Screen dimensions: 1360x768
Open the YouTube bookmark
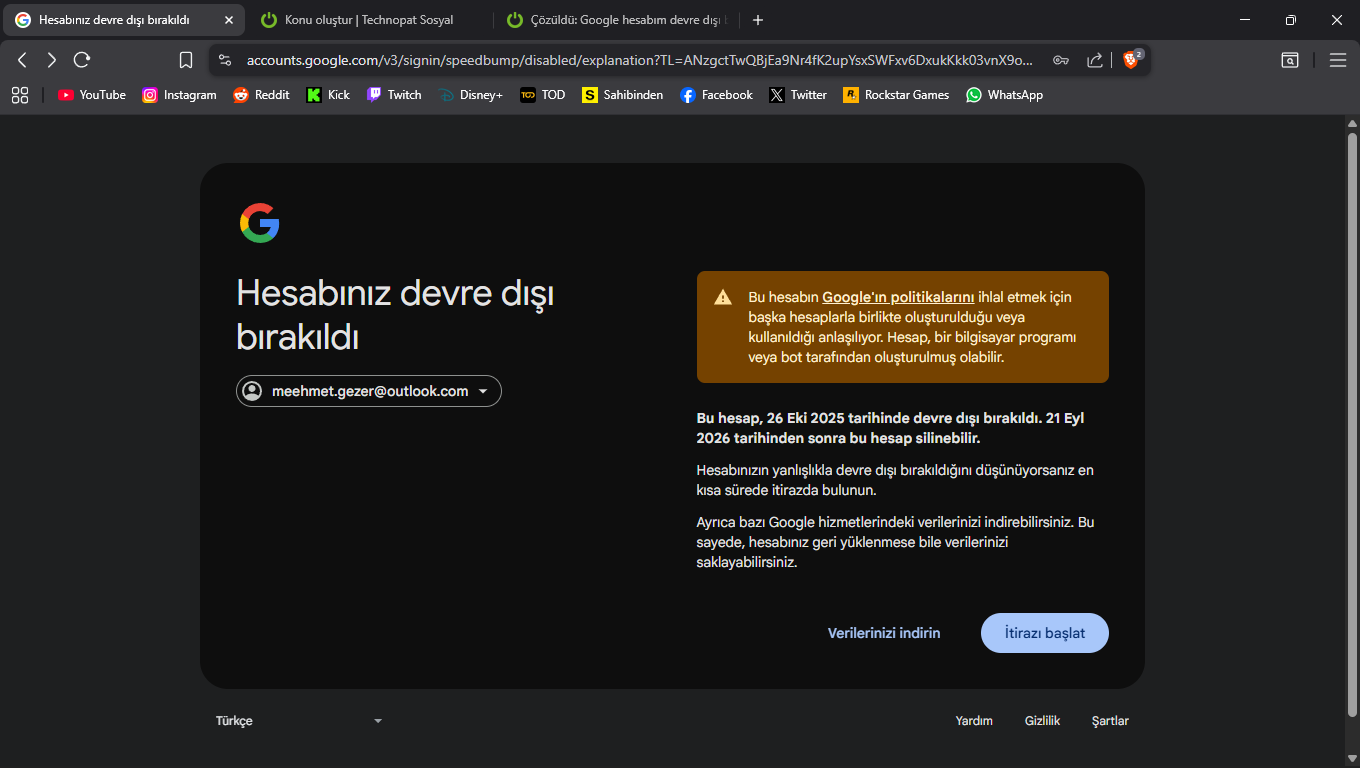92,95
